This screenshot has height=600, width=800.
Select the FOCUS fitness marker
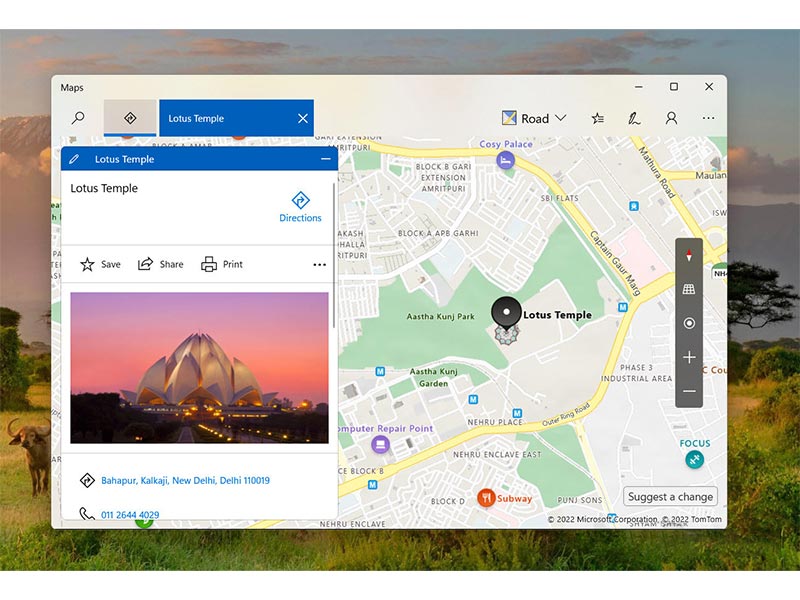694,459
